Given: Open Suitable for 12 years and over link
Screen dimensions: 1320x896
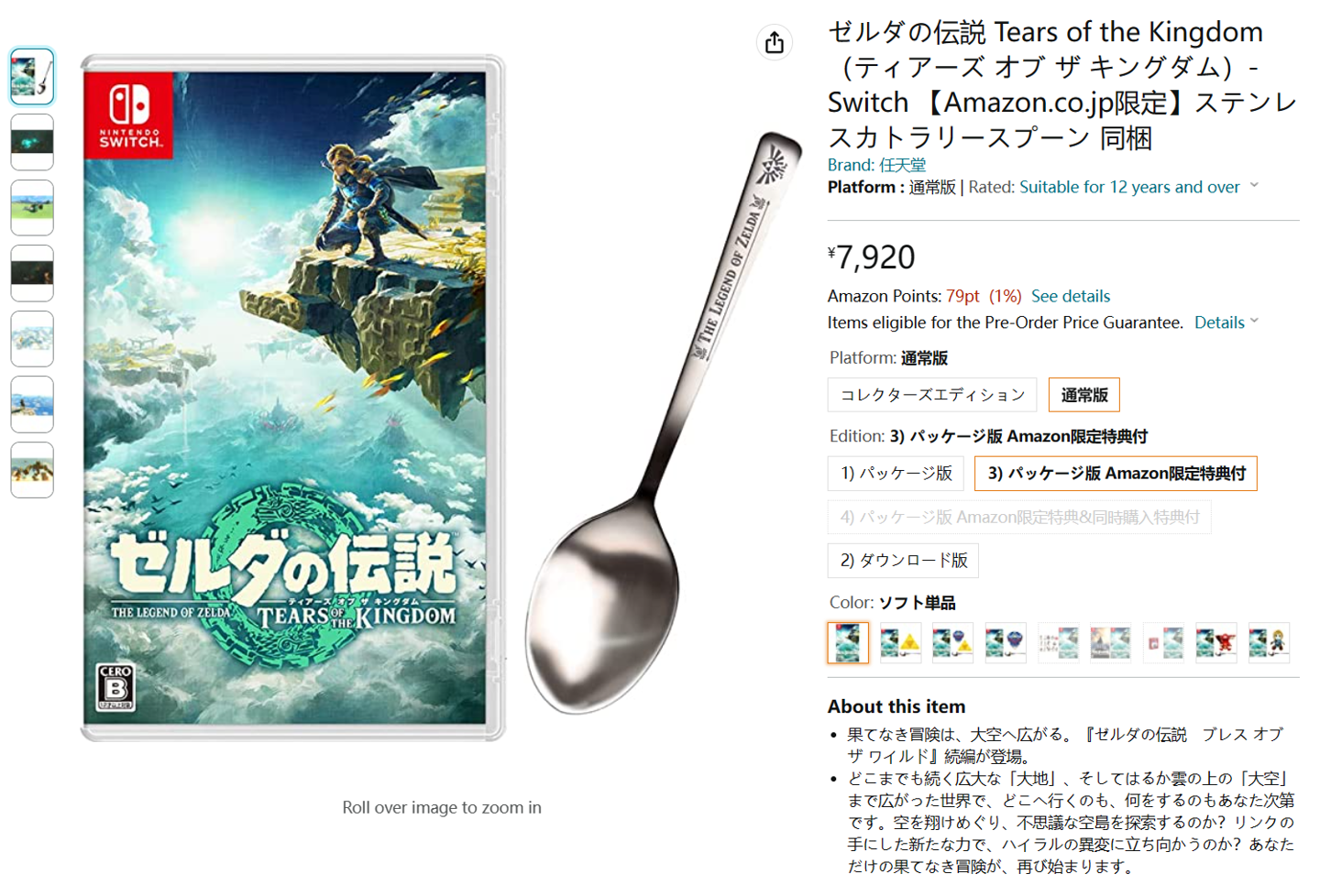Looking at the screenshot, I should coord(1129,187).
